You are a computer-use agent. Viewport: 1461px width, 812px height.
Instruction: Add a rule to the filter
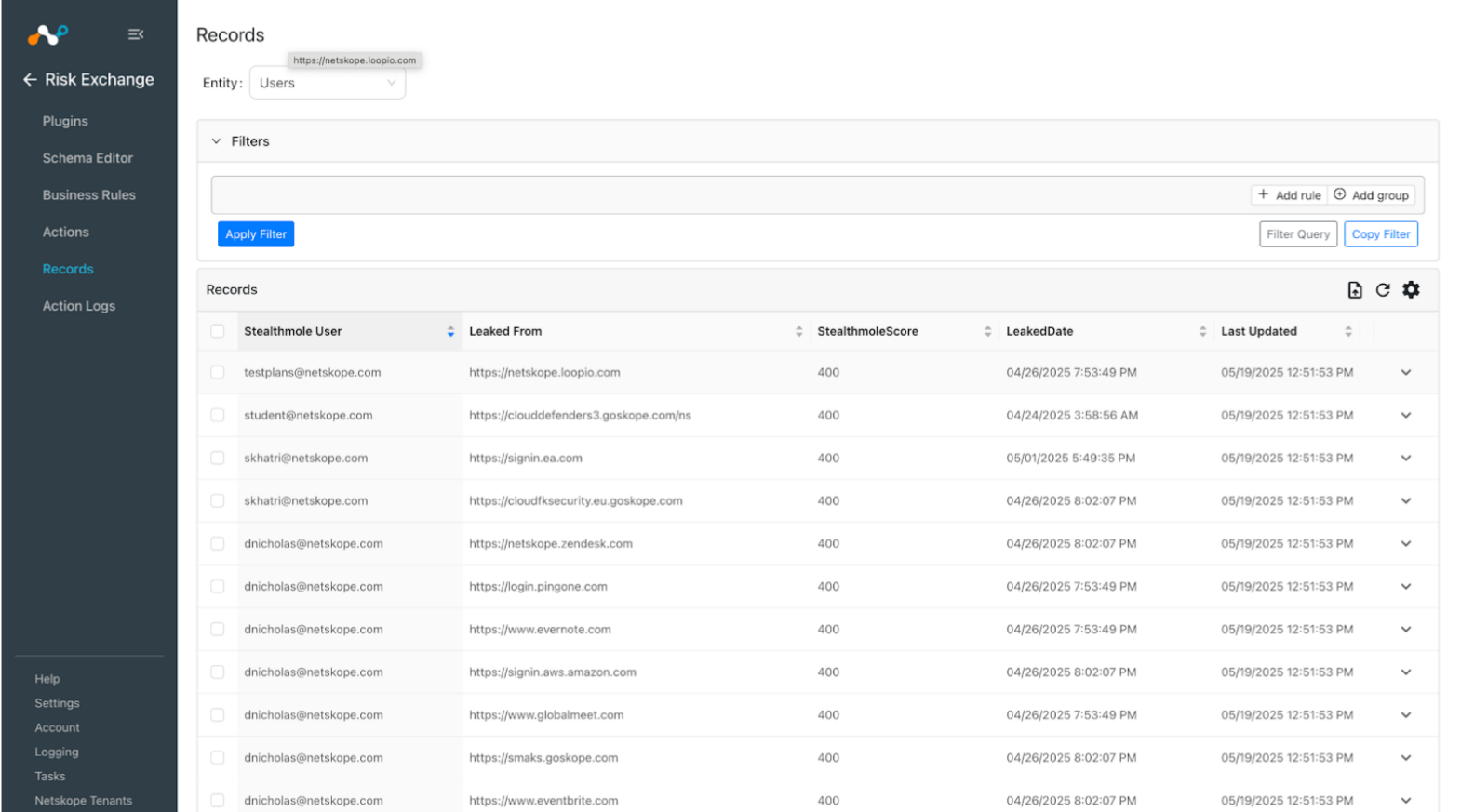pyautogui.click(x=1290, y=195)
